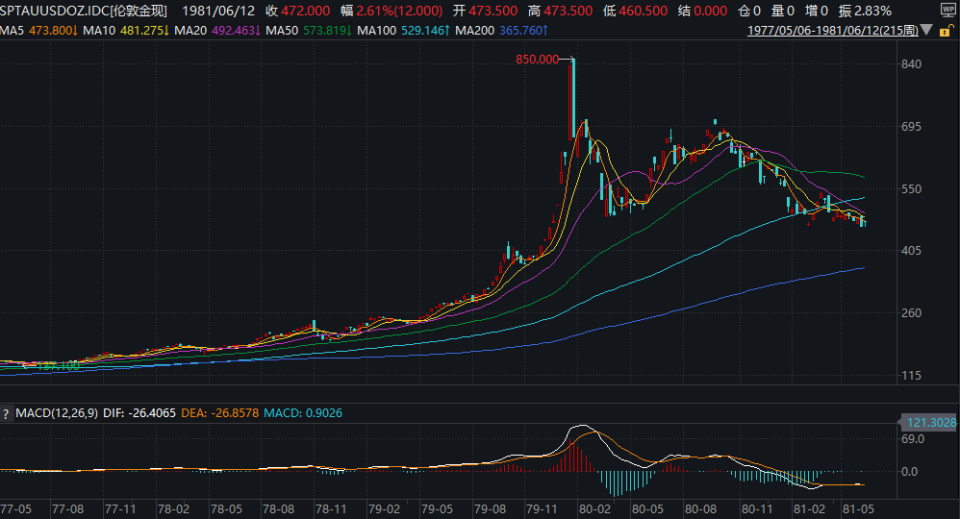
Task: Click the 78-08 time axis label
Action: click(279, 509)
